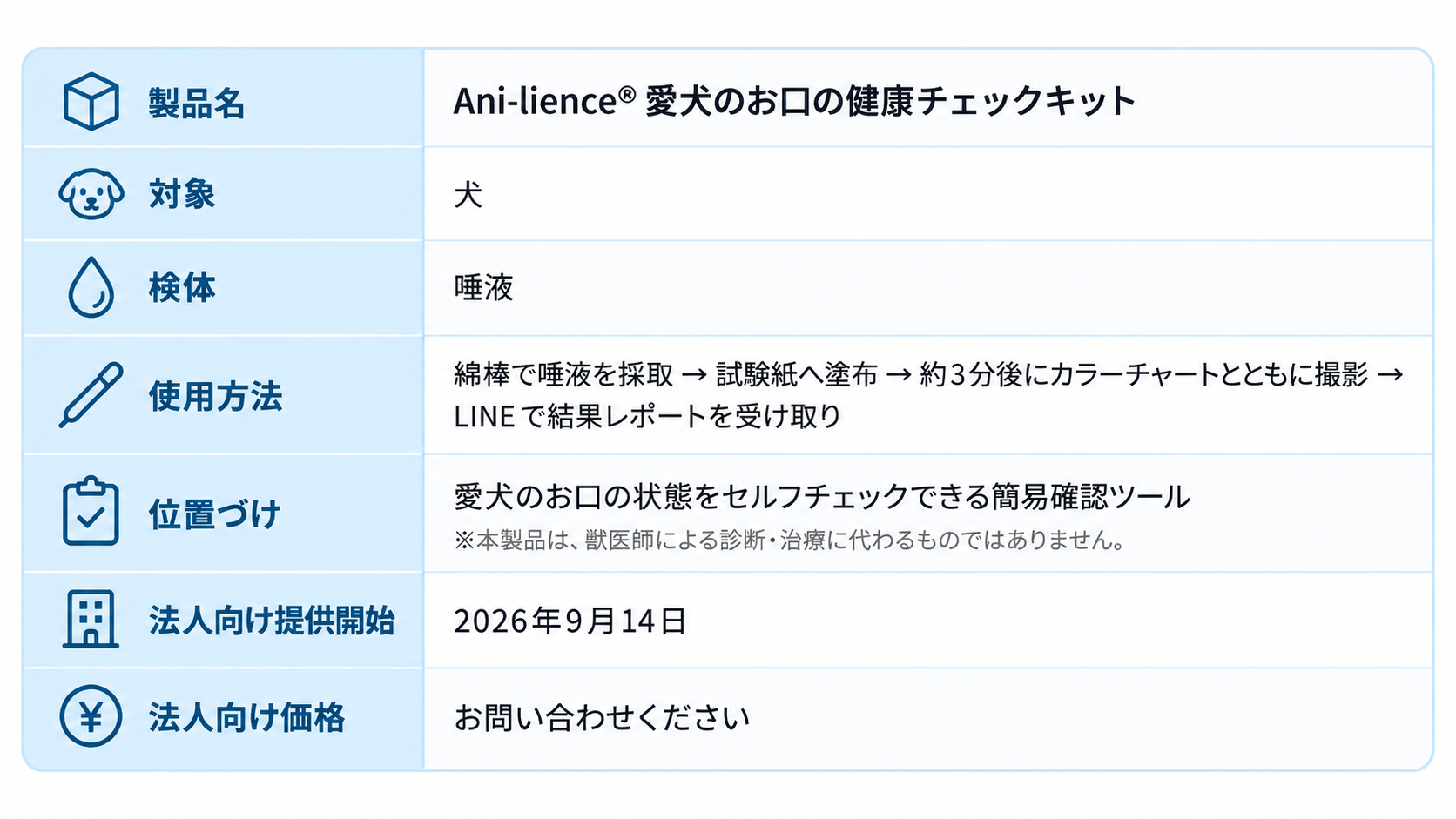Click the yen circle icon beside 法人向け価格
The height and width of the screenshot is (819, 1456).
[91, 716]
